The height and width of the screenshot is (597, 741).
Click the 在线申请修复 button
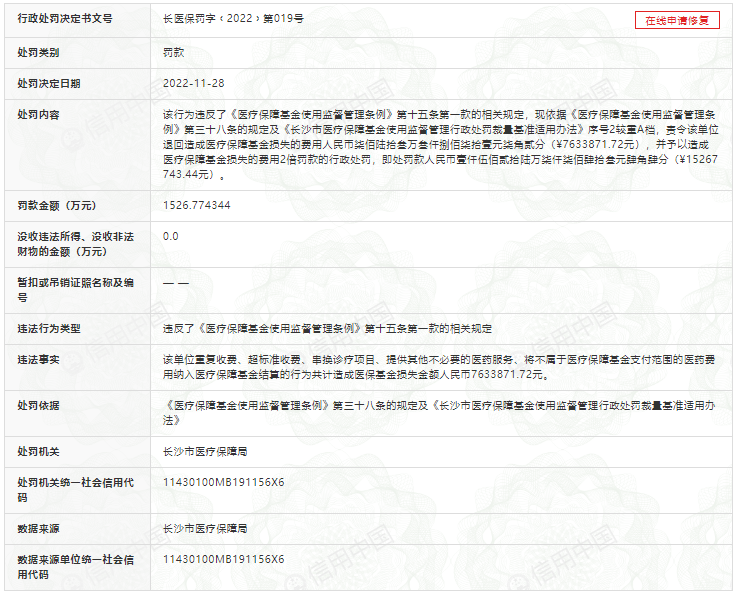click(677, 20)
